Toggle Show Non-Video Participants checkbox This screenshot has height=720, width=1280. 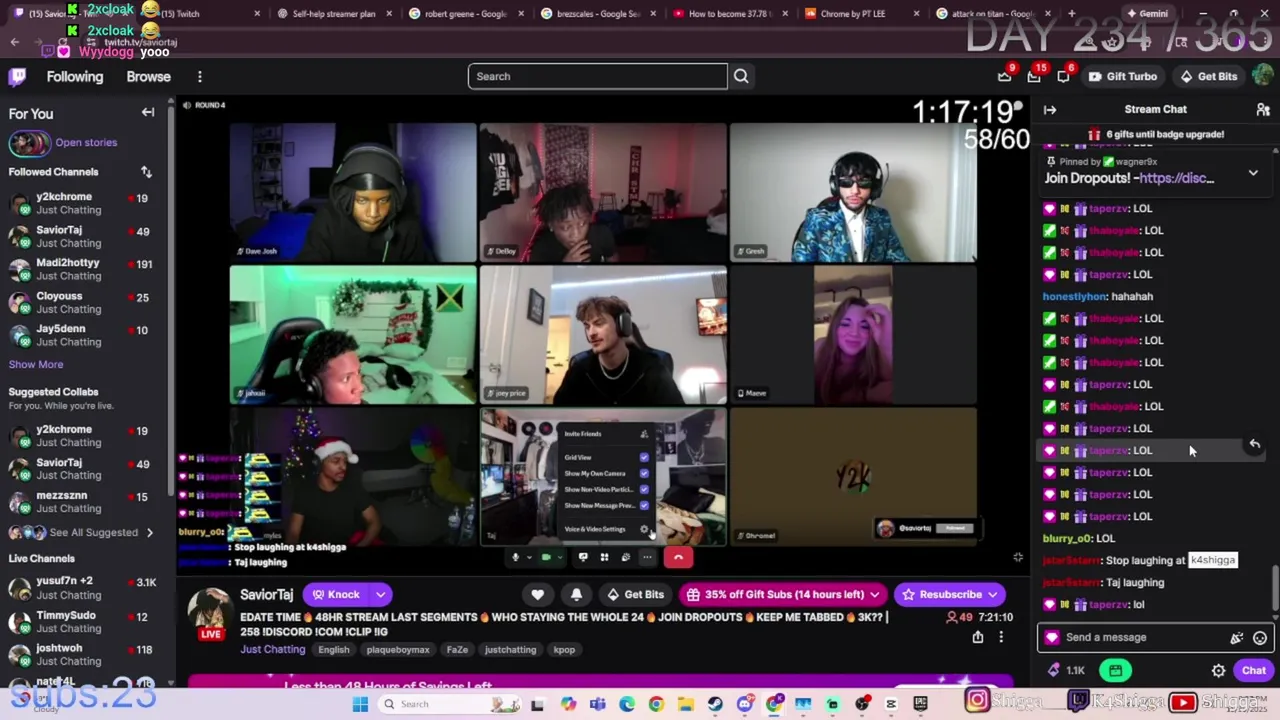pos(644,489)
